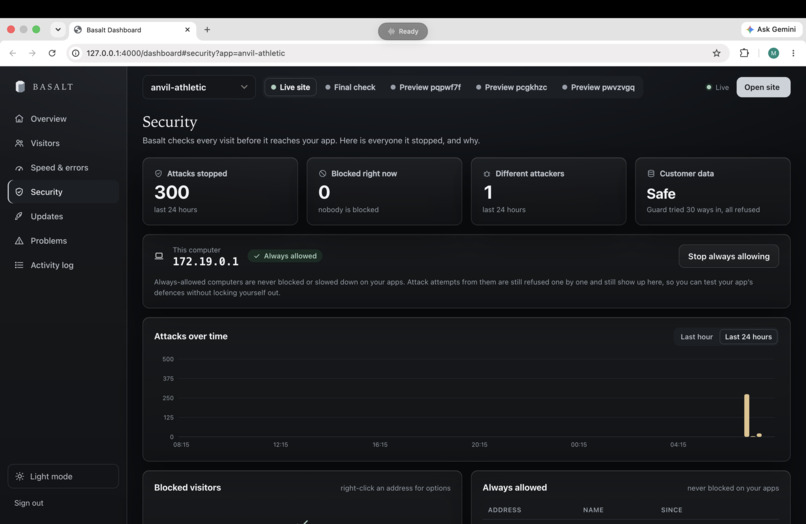
Task: Select the Security sidebar item
Action: point(63,192)
